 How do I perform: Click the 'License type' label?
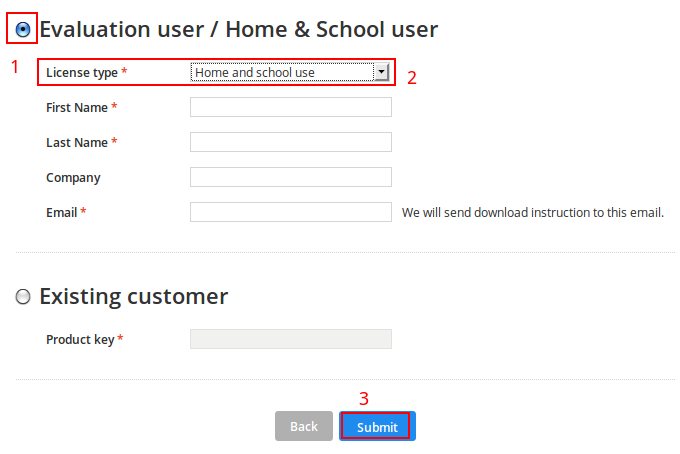pos(82,72)
